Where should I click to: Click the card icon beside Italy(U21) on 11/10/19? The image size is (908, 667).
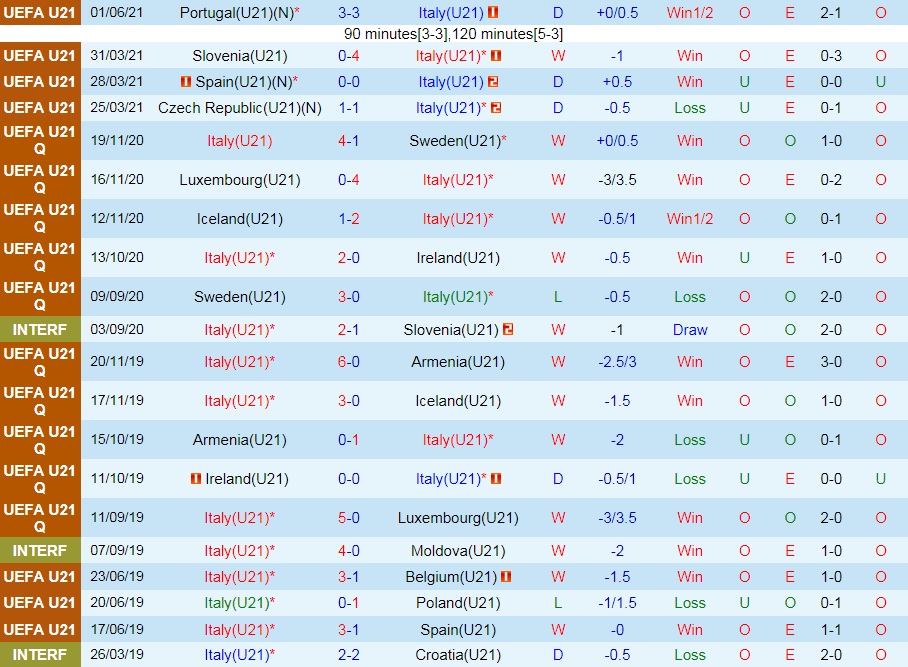pyautogui.click(x=496, y=478)
